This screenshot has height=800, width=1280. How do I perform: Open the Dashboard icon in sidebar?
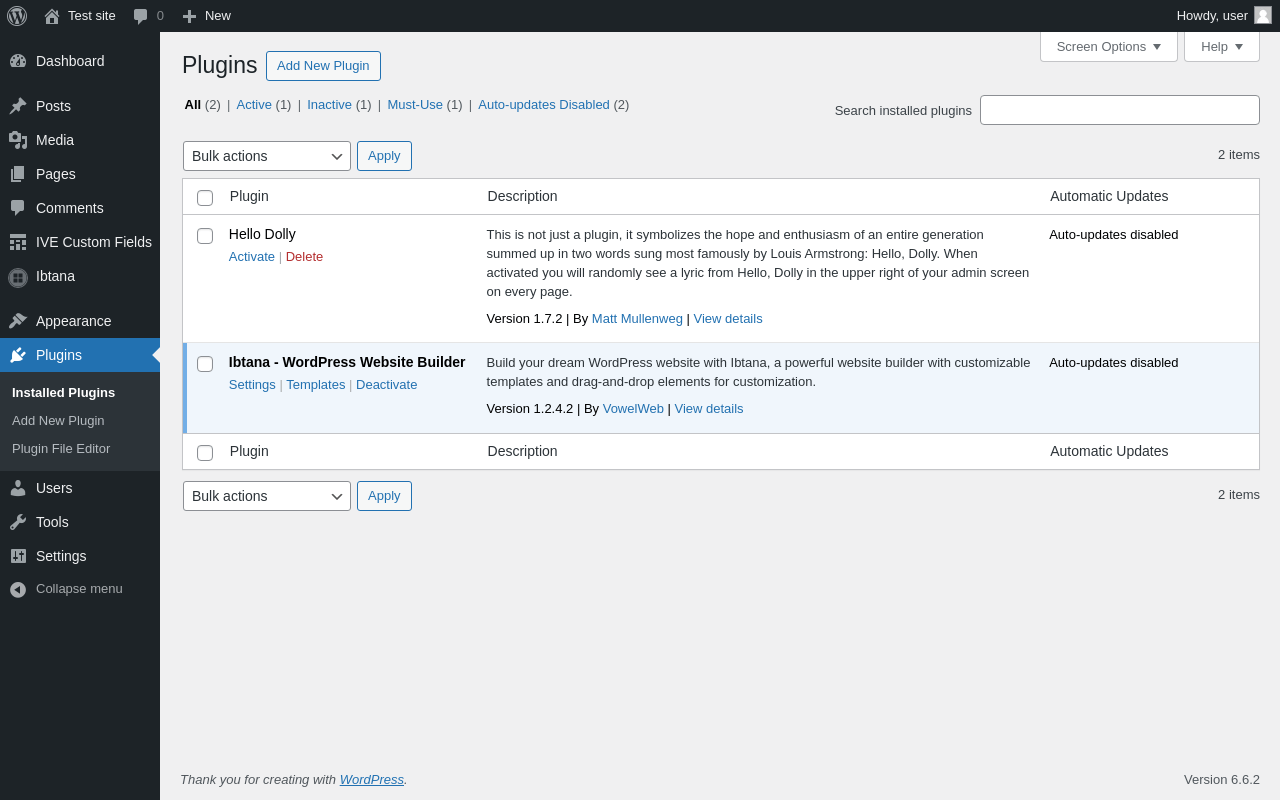(18, 61)
